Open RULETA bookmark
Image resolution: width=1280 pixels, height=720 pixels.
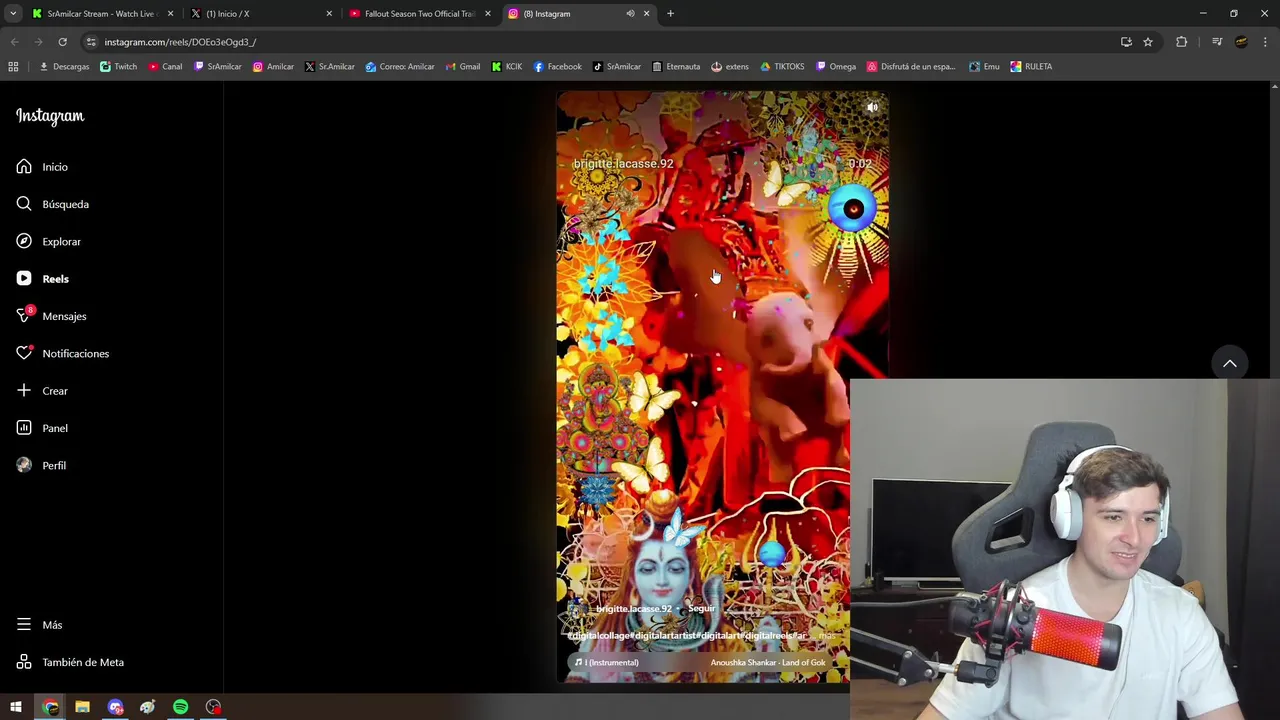pyautogui.click(x=1031, y=67)
